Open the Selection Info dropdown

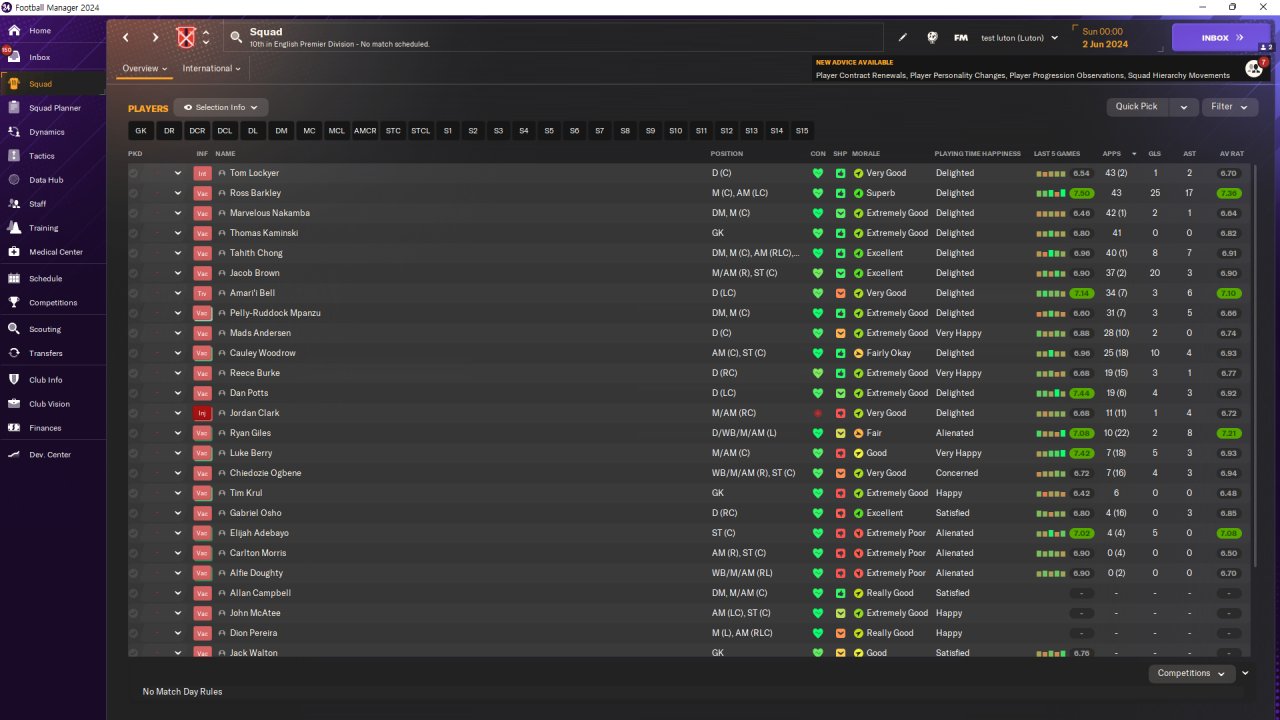[x=221, y=107]
